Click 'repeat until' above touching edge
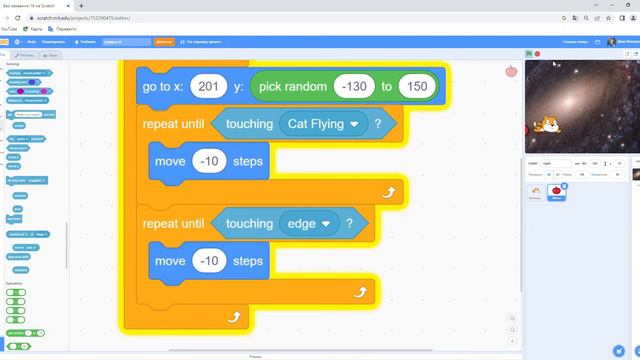The image size is (640, 360). point(173,224)
